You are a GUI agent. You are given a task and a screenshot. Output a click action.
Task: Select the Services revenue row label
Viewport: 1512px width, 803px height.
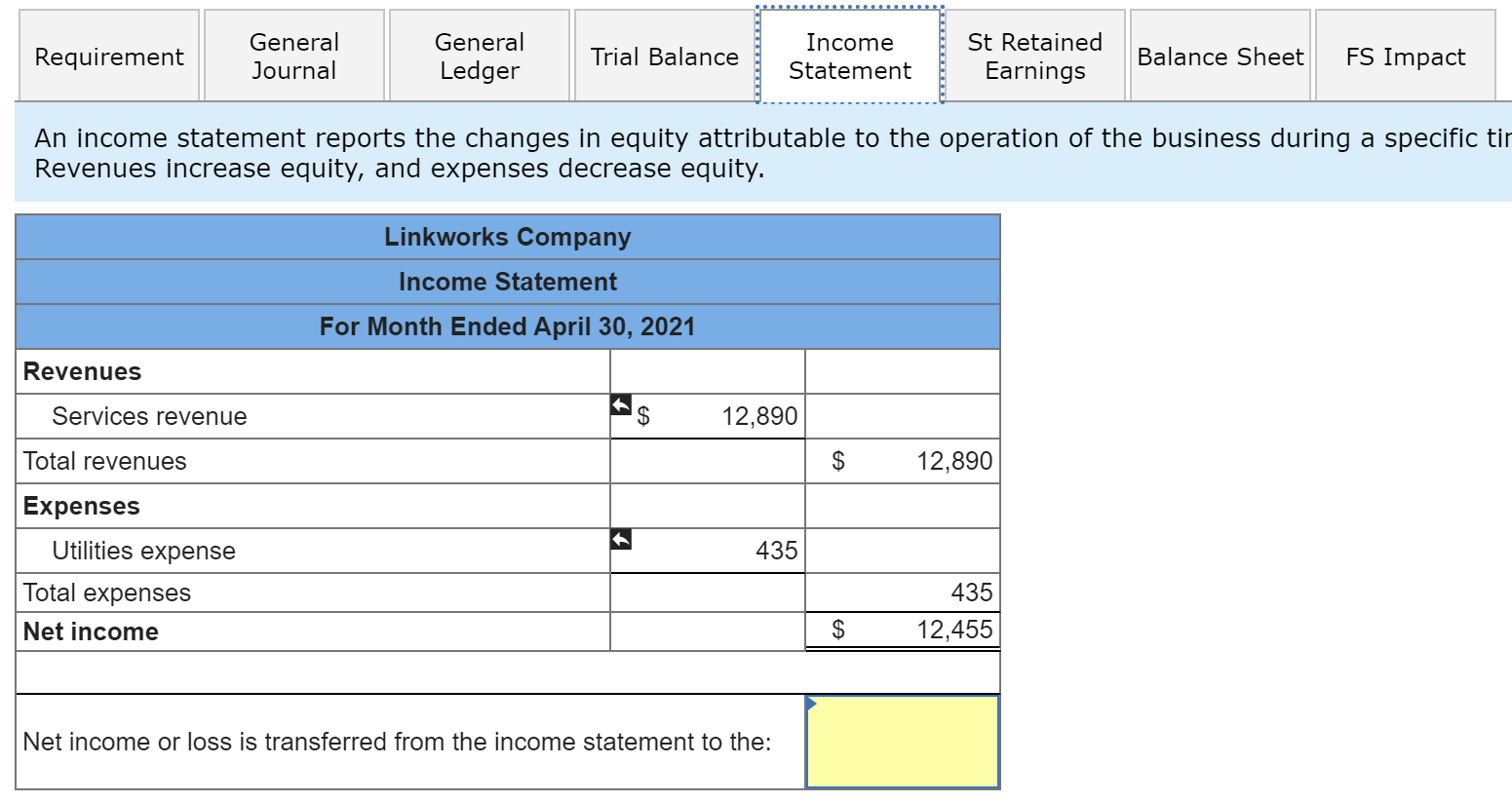tap(149, 416)
